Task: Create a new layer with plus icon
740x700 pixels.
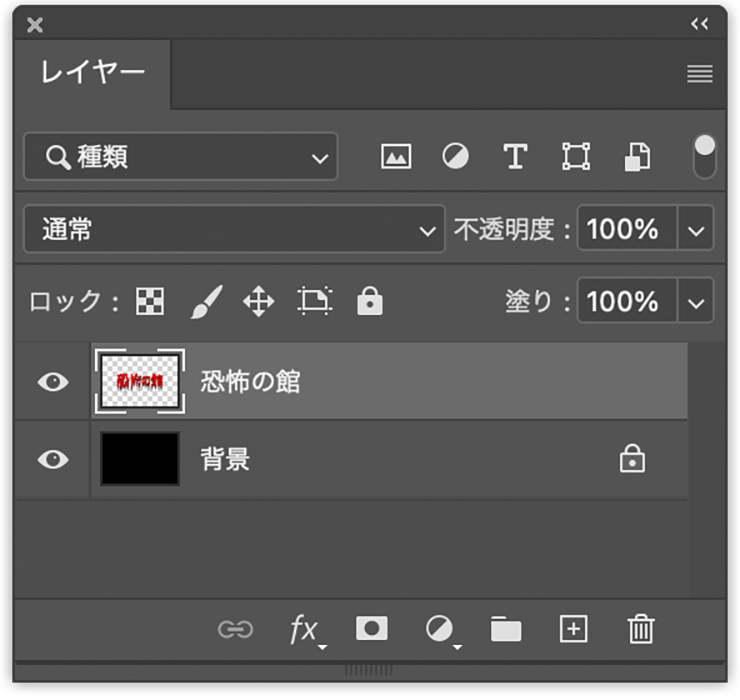Action: (x=573, y=628)
